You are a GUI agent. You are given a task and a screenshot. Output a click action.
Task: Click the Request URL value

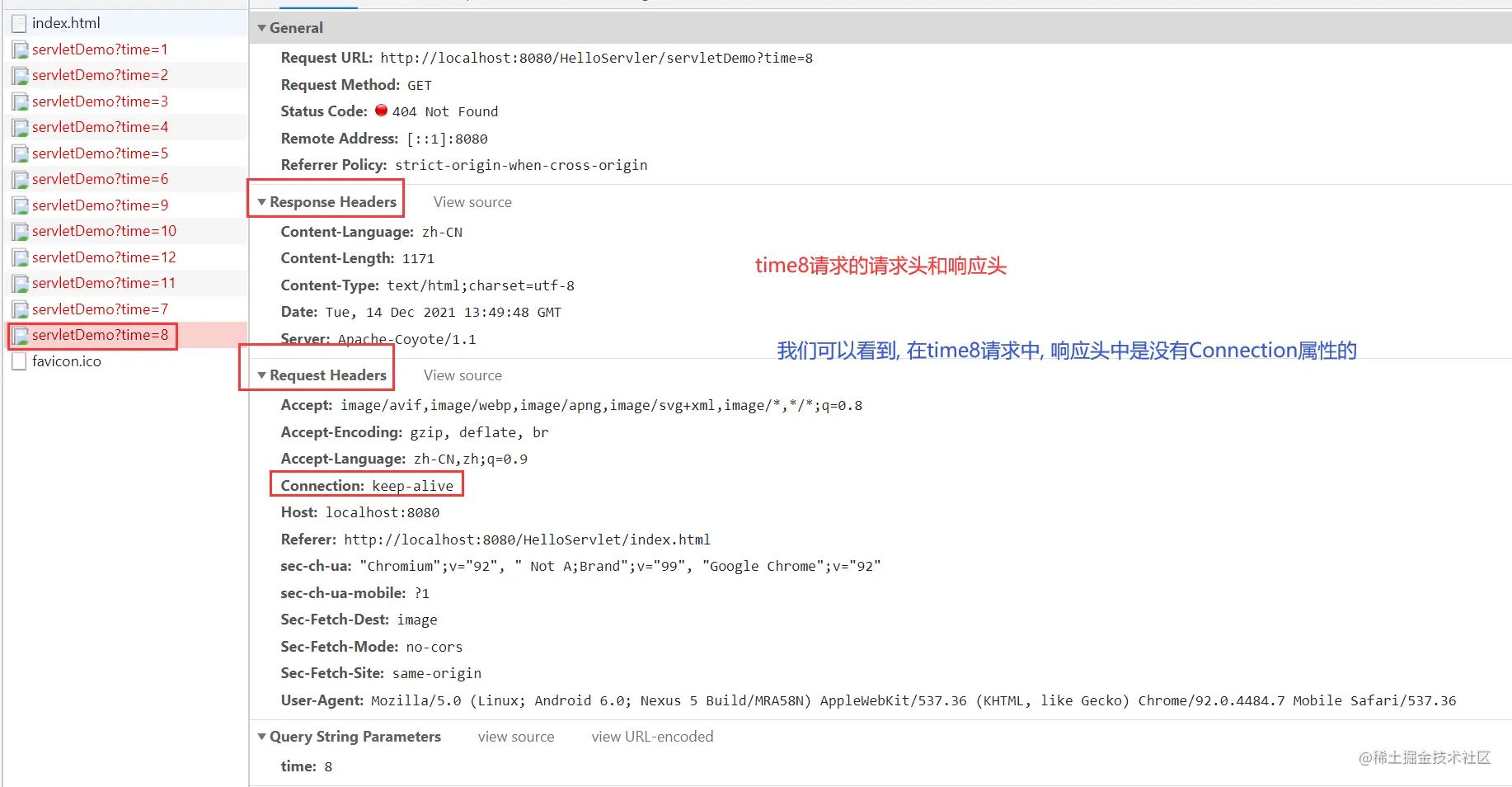[596, 59]
